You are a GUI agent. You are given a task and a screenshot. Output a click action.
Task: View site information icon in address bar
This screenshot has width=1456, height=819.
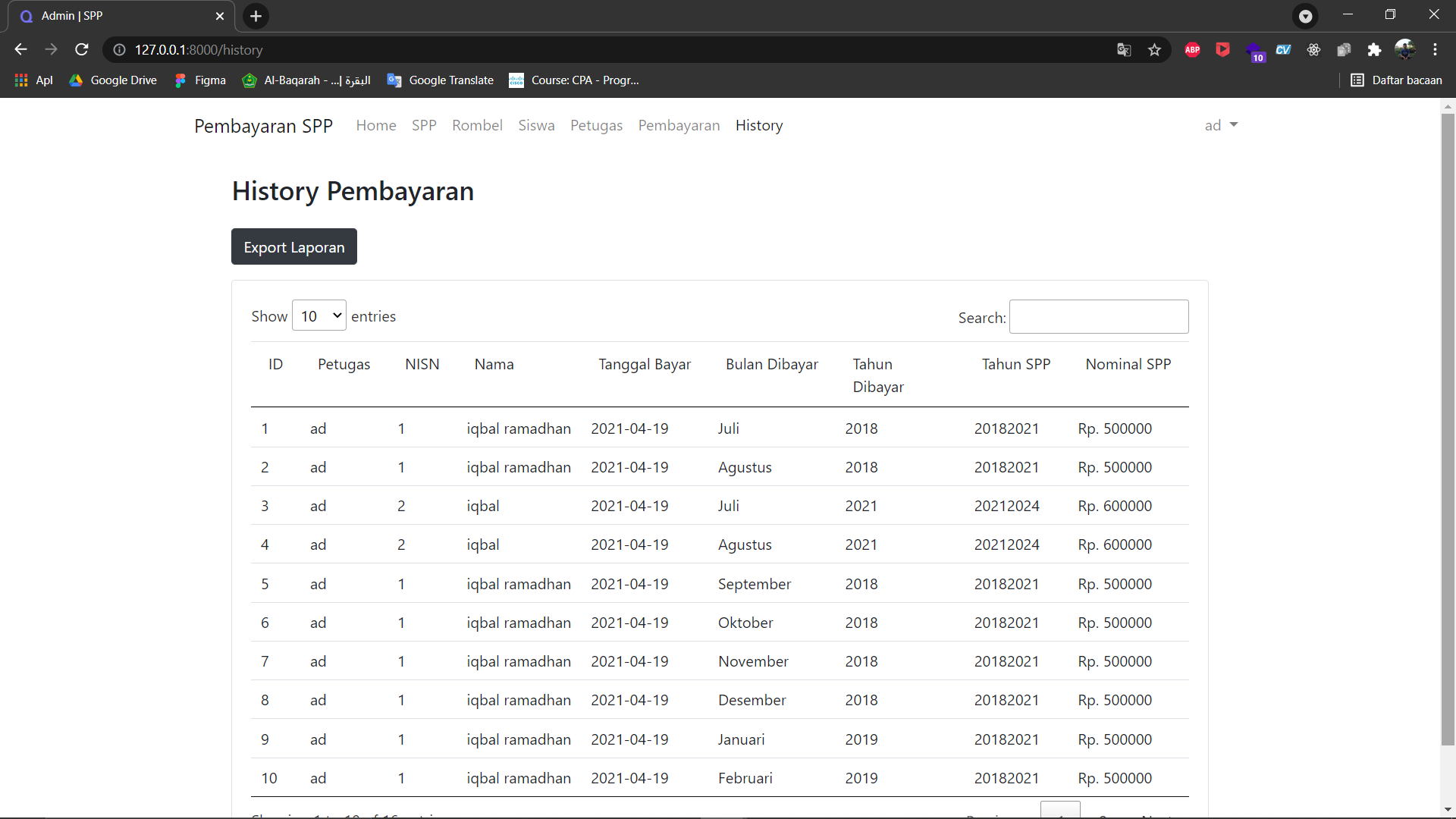tap(119, 49)
